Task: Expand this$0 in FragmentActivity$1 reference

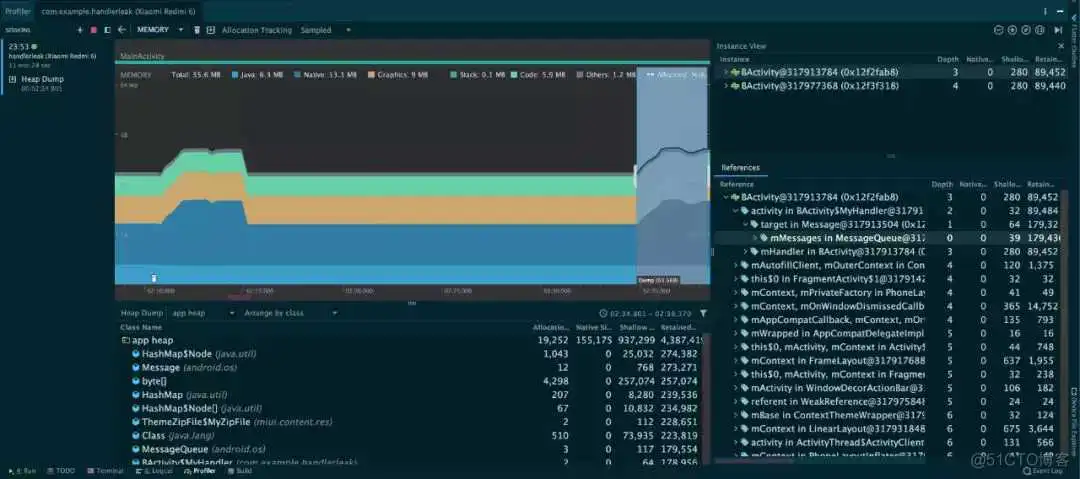Action: click(736, 279)
